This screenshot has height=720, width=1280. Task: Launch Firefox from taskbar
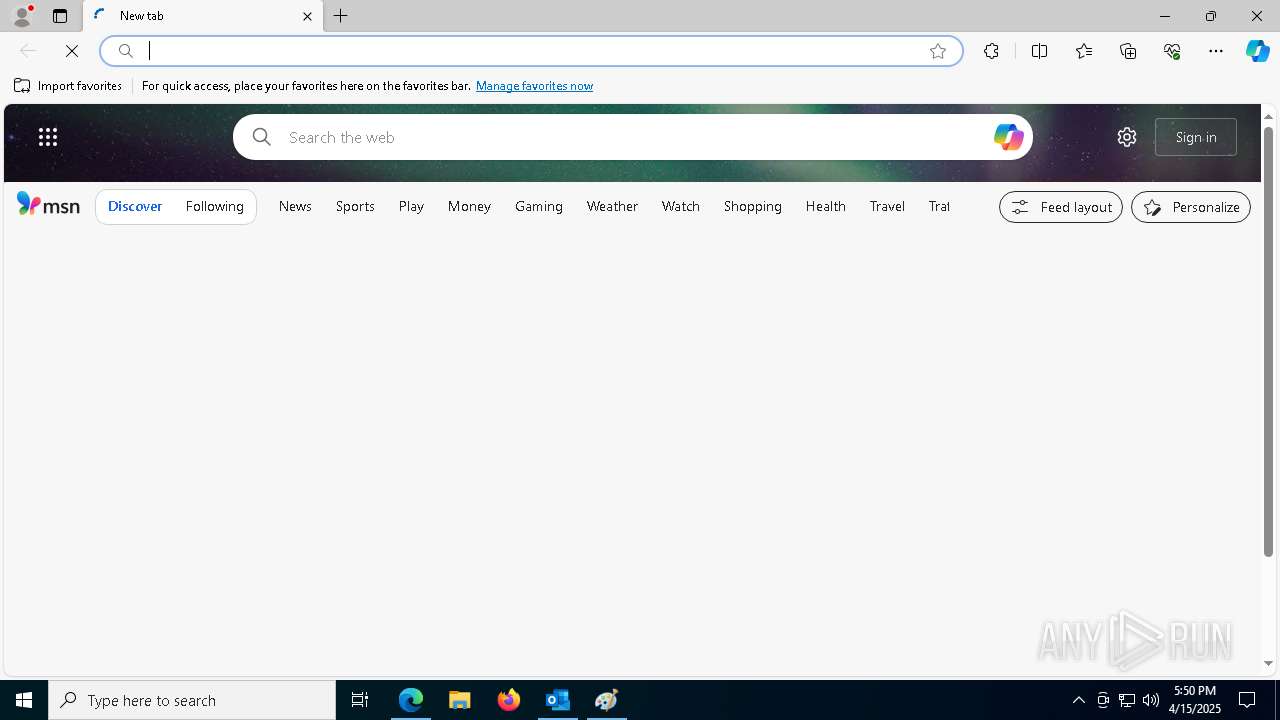[509, 700]
